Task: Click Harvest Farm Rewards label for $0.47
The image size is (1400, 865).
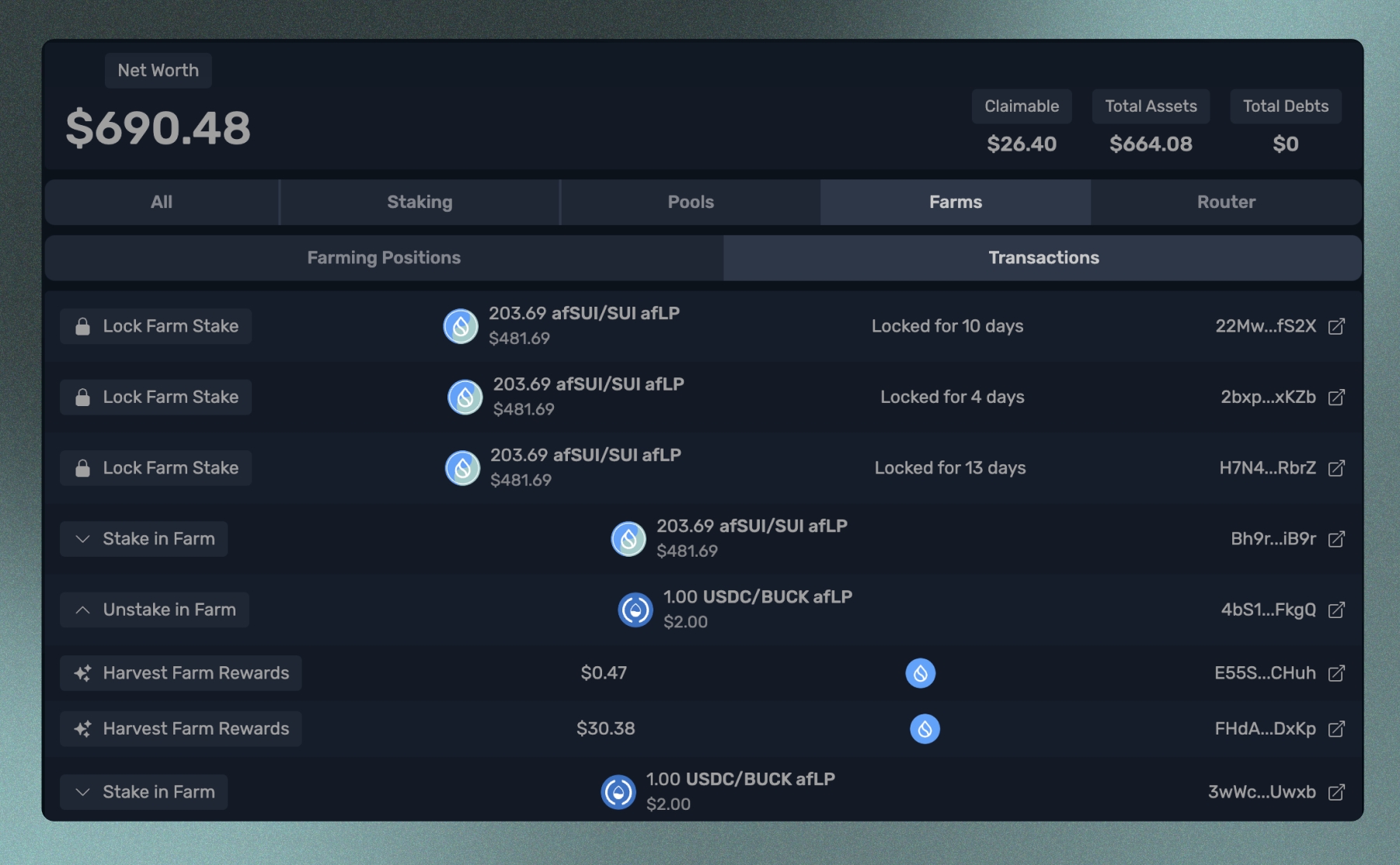Action: pyautogui.click(x=181, y=673)
